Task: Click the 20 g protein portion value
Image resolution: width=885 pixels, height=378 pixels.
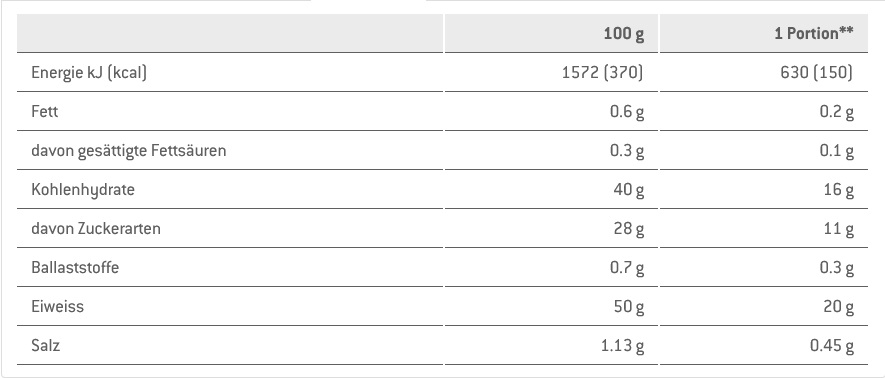Action: click(838, 306)
